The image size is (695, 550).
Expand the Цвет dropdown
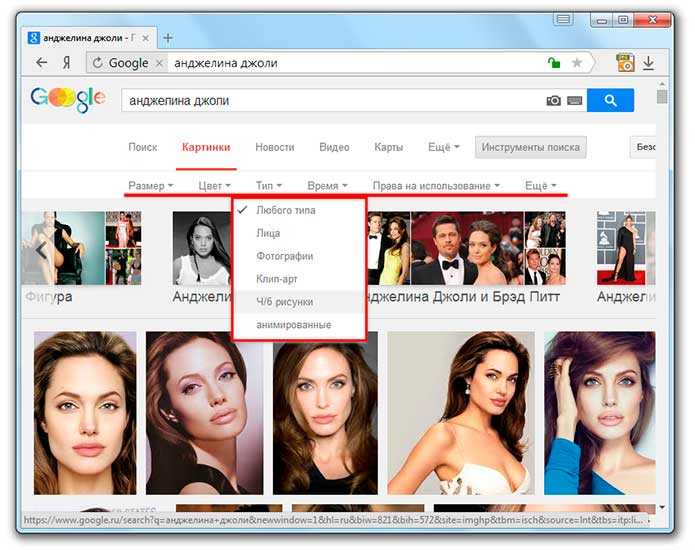coord(215,186)
